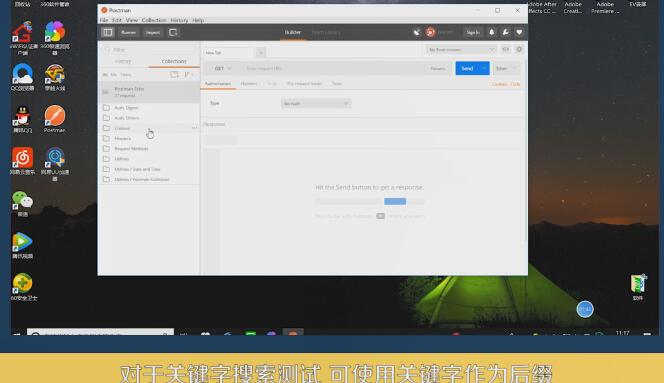This screenshot has height=383, width=664.
Task: Open the Help menu
Action: pos(198,20)
